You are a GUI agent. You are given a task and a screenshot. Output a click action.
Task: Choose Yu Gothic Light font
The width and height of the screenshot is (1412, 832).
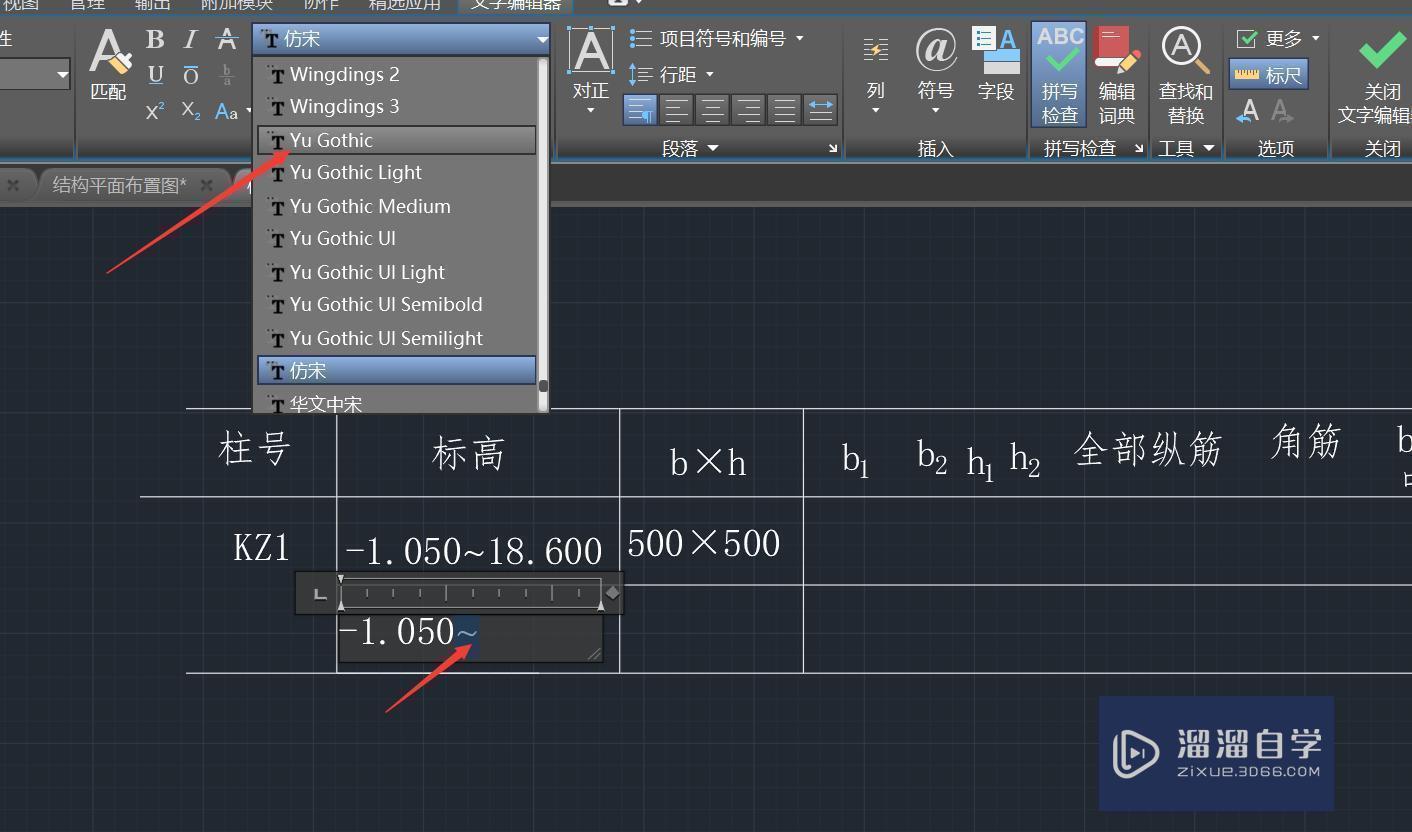[396, 172]
